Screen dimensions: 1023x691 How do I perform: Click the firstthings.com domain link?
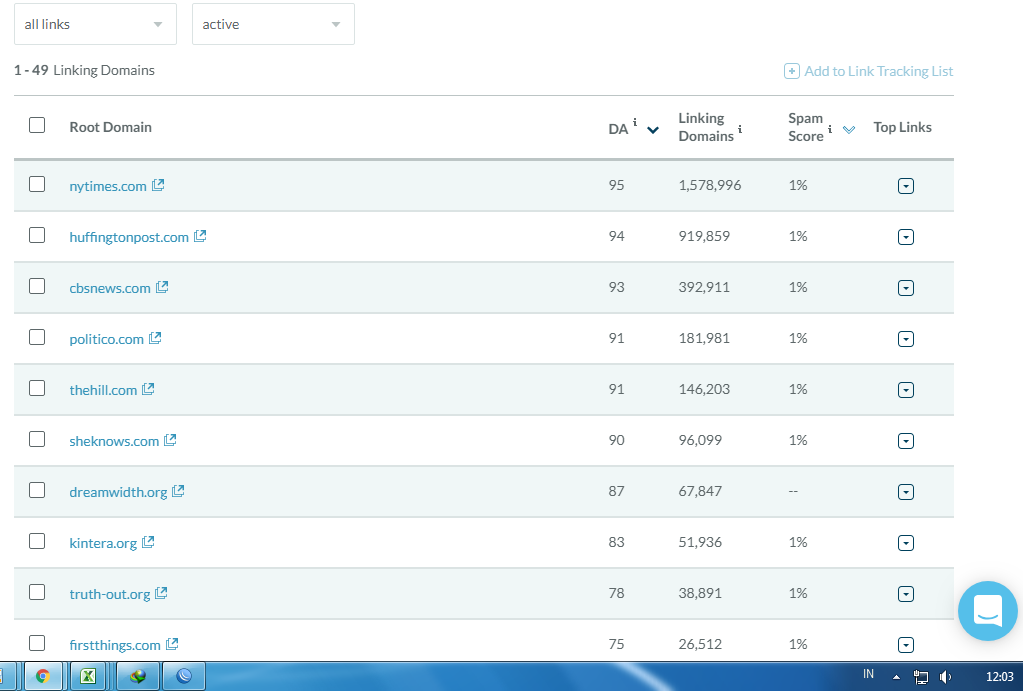(x=115, y=645)
